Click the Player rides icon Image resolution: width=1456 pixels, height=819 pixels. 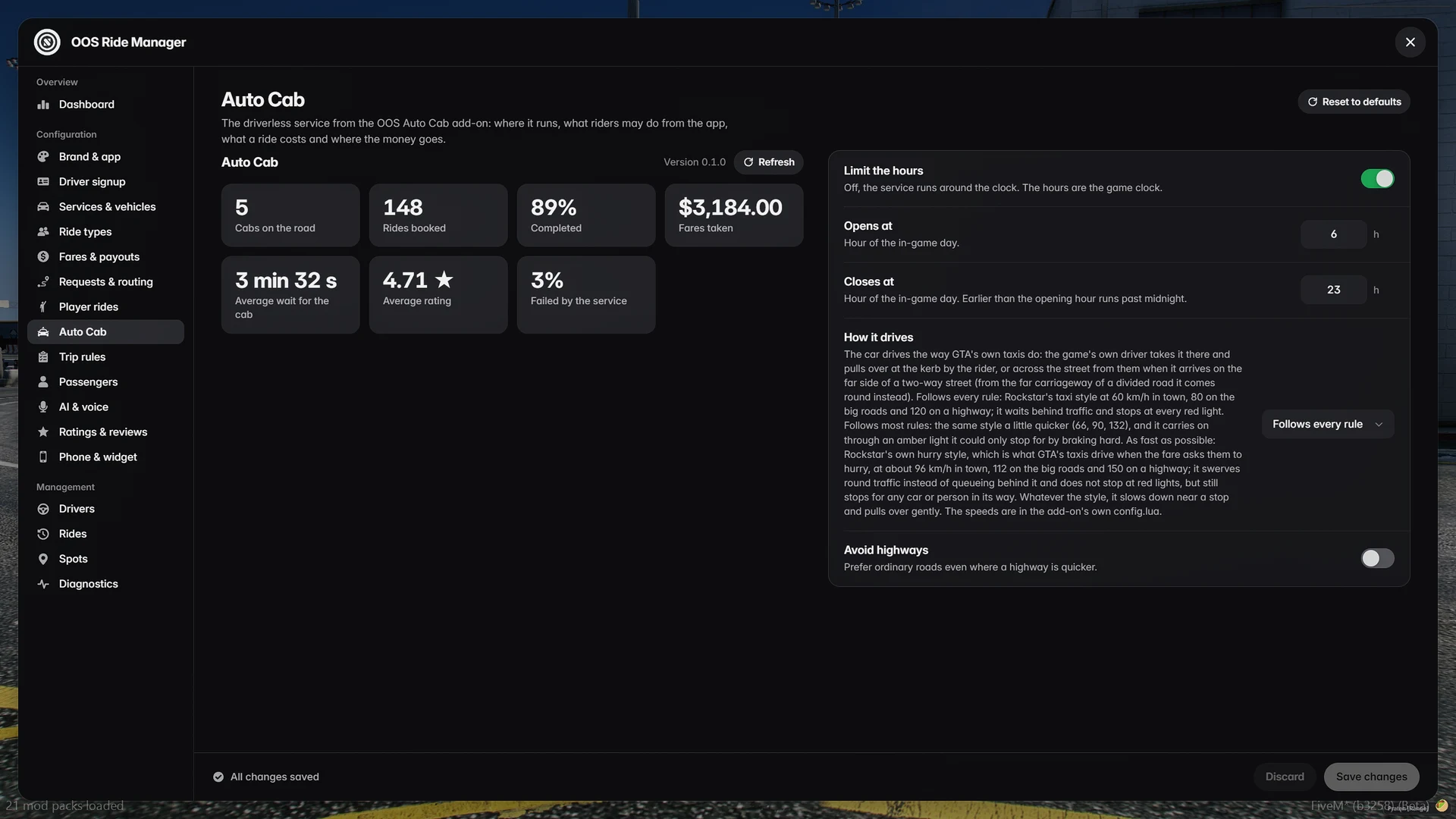(43, 307)
